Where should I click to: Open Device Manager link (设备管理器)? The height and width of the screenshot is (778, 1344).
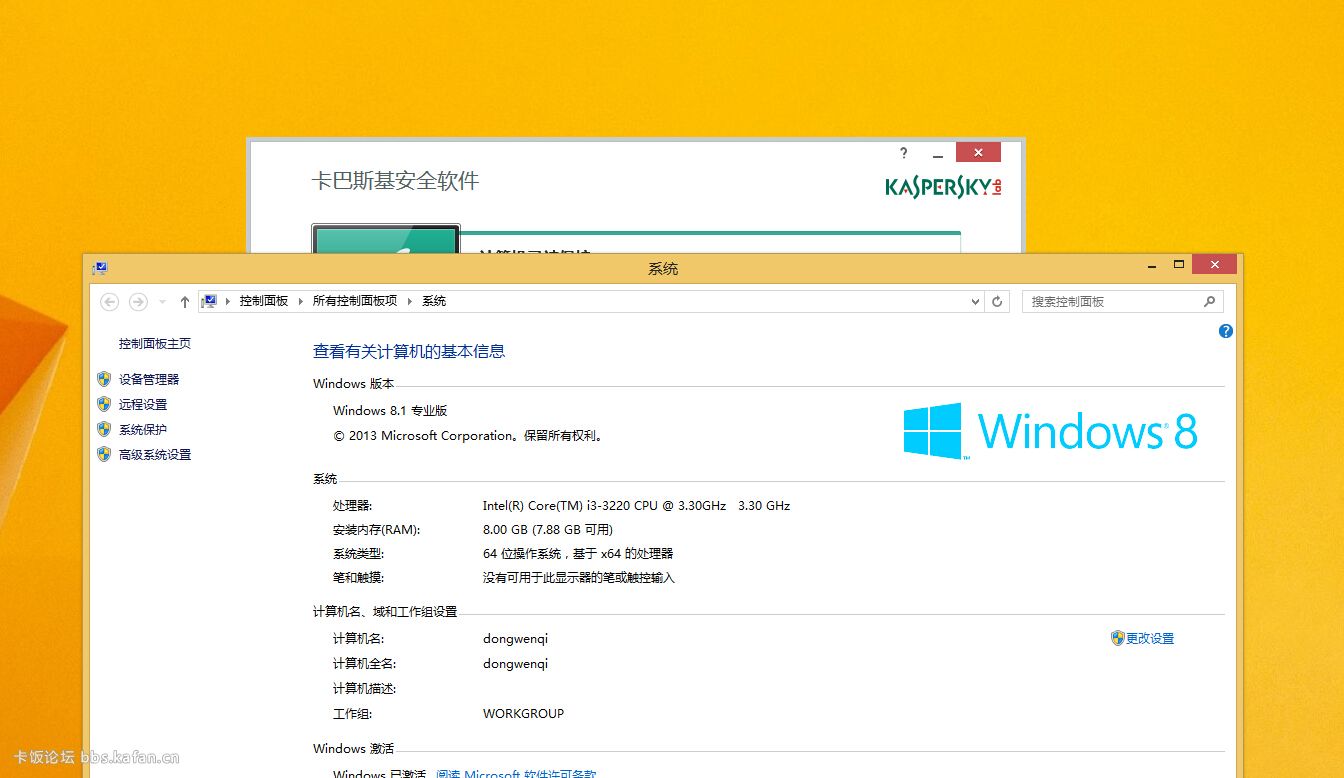click(149, 379)
